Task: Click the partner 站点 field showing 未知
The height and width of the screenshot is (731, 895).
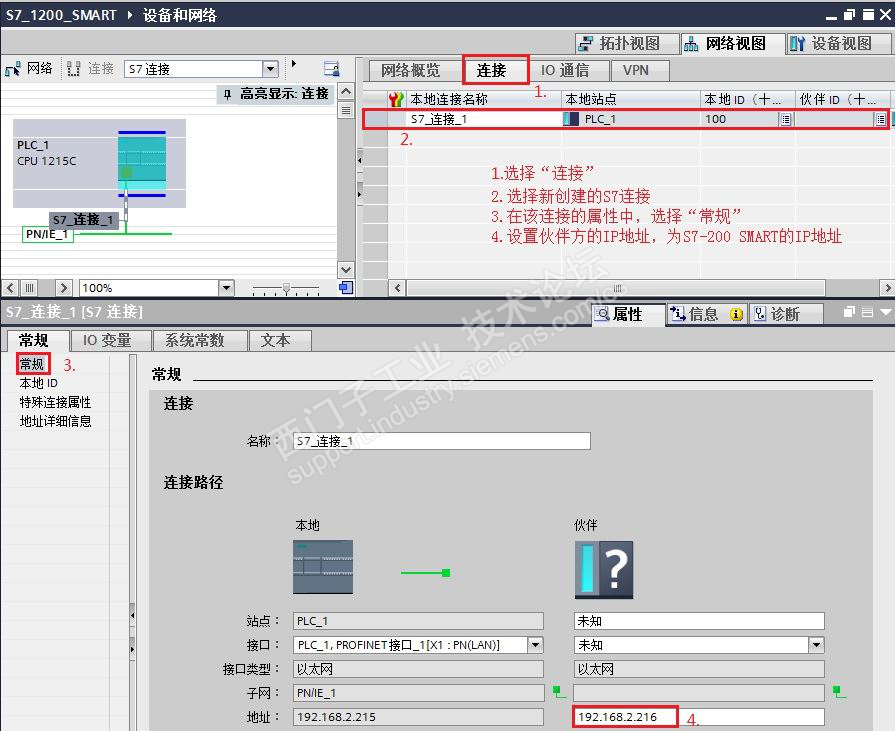Action: coord(699,621)
